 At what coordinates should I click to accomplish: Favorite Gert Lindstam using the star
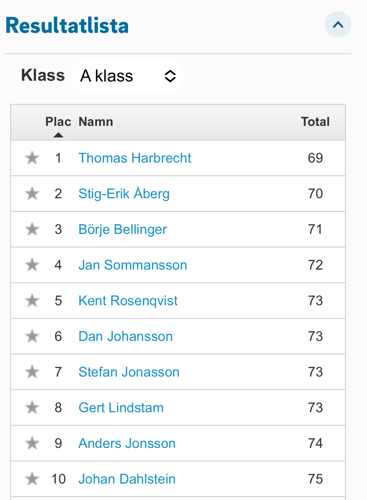click(32, 408)
